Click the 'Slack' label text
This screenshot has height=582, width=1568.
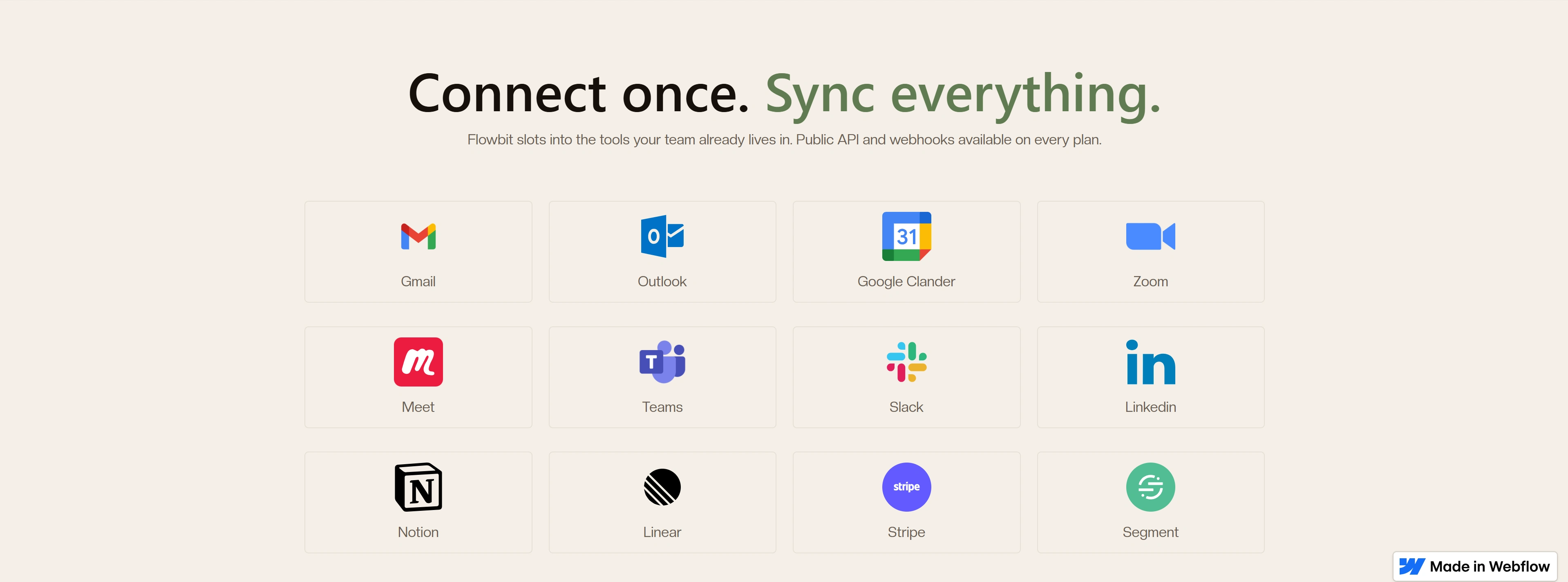click(906, 407)
